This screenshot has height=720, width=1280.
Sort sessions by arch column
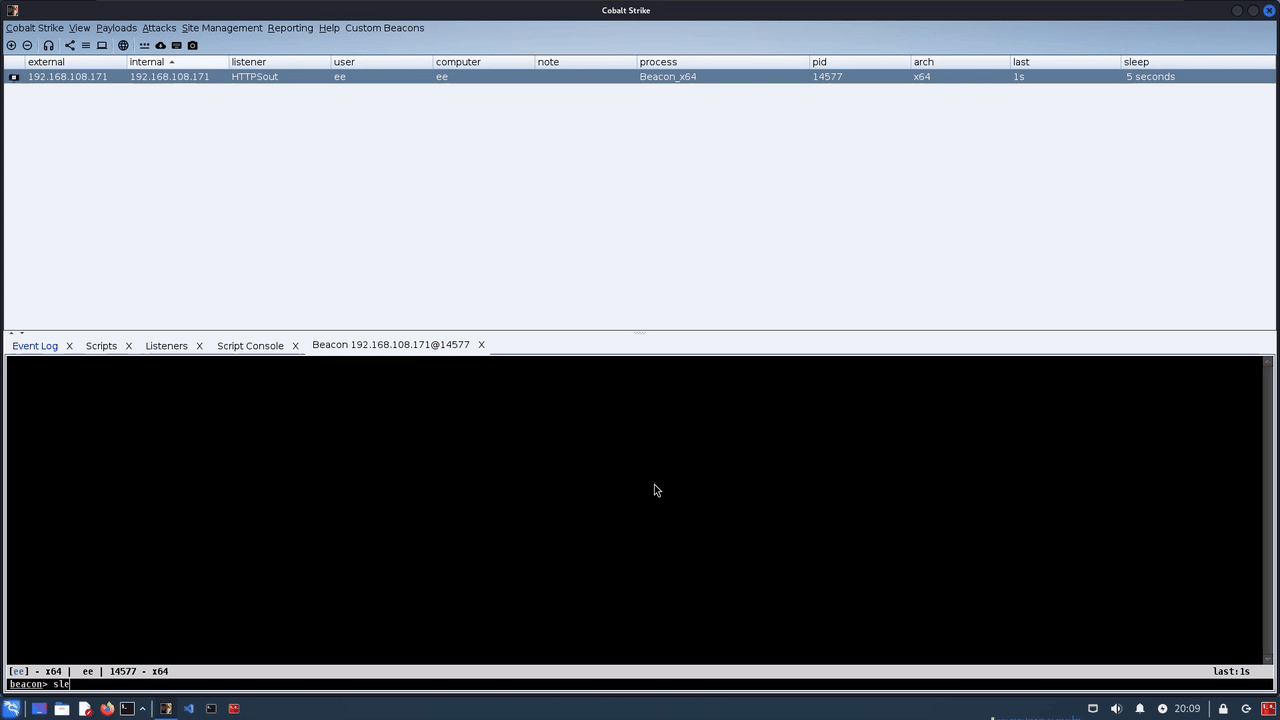pos(961,62)
